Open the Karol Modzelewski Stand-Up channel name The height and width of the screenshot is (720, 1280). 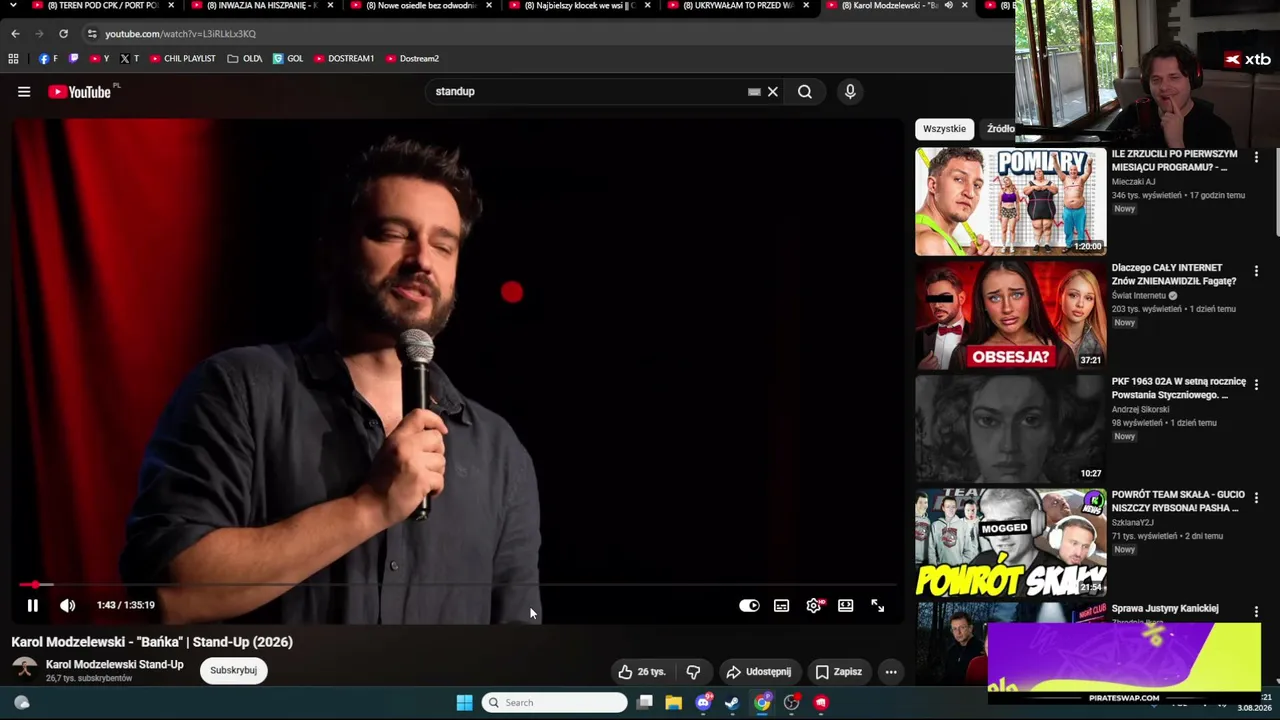(x=115, y=664)
